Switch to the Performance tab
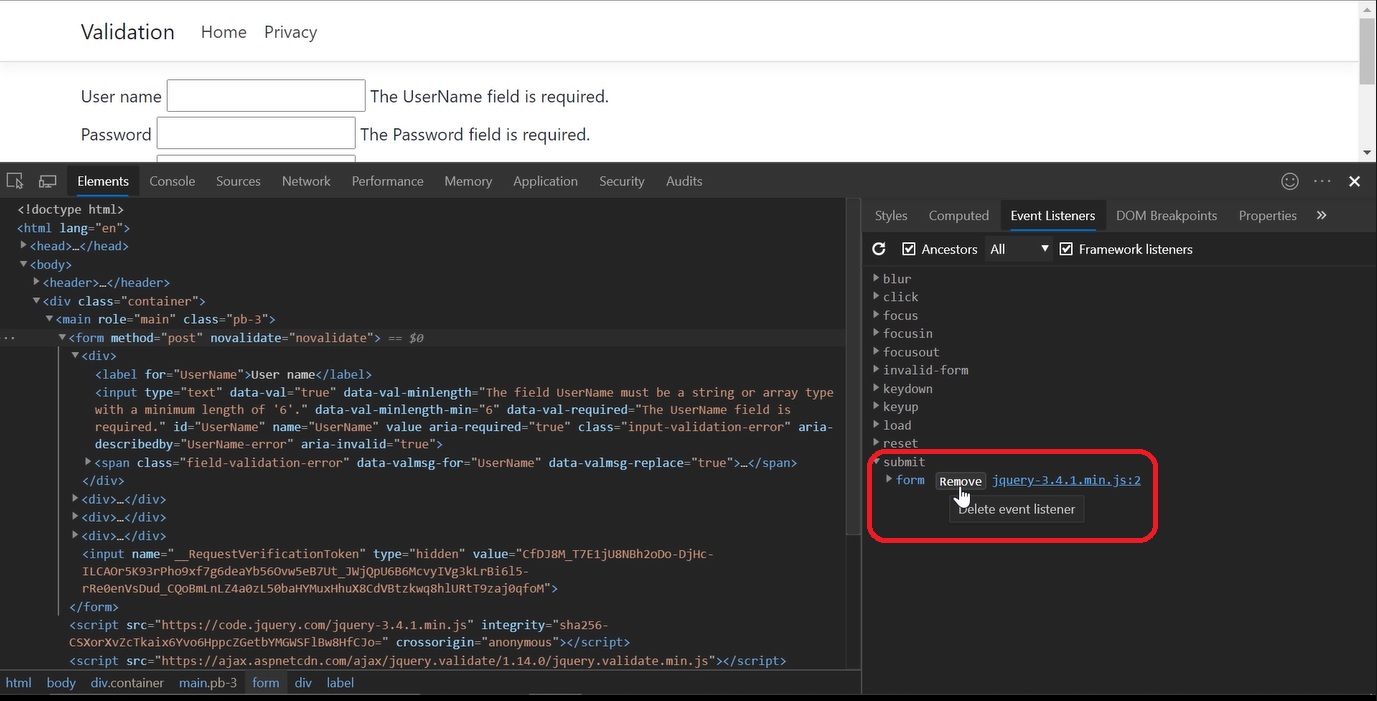 [x=387, y=181]
